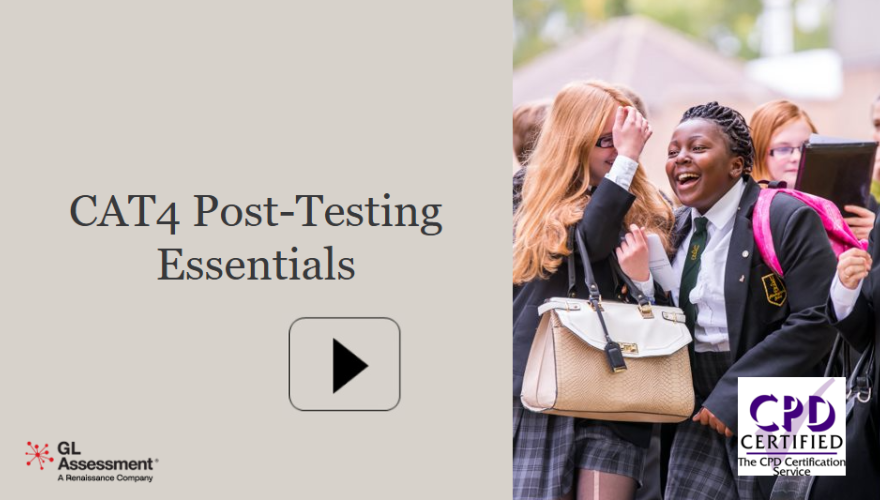Play the CAT4 Post-Testing Essentials video
The width and height of the screenshot is (880, 500).
345,364
